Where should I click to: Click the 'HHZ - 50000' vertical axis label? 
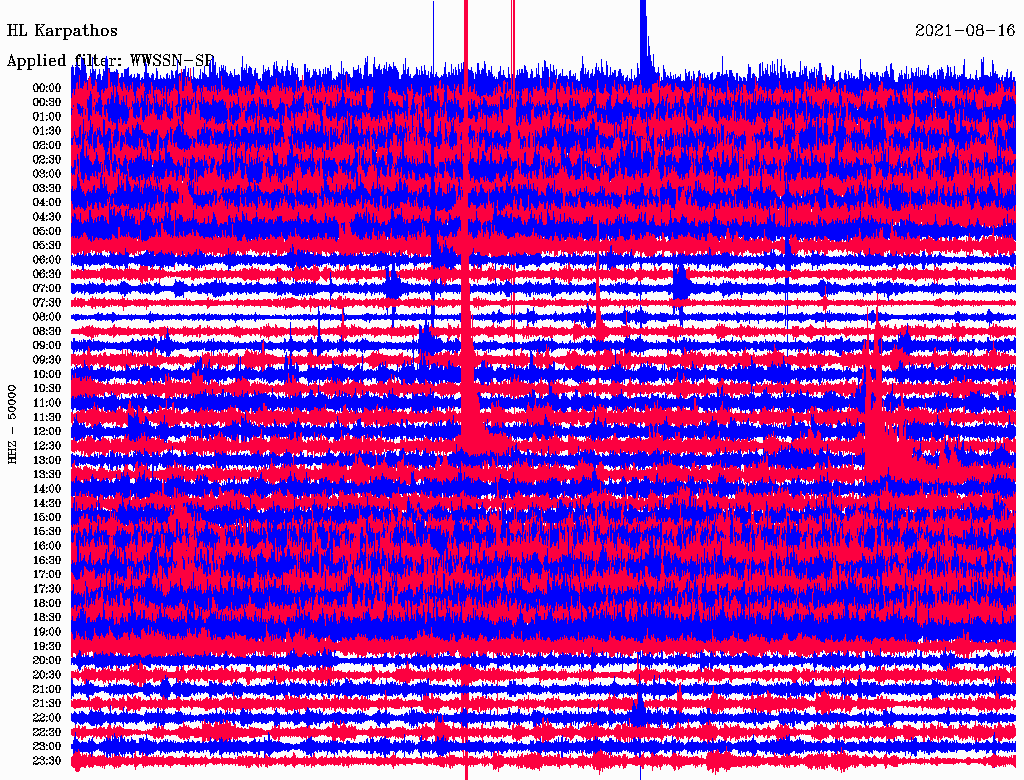(12, 425)
